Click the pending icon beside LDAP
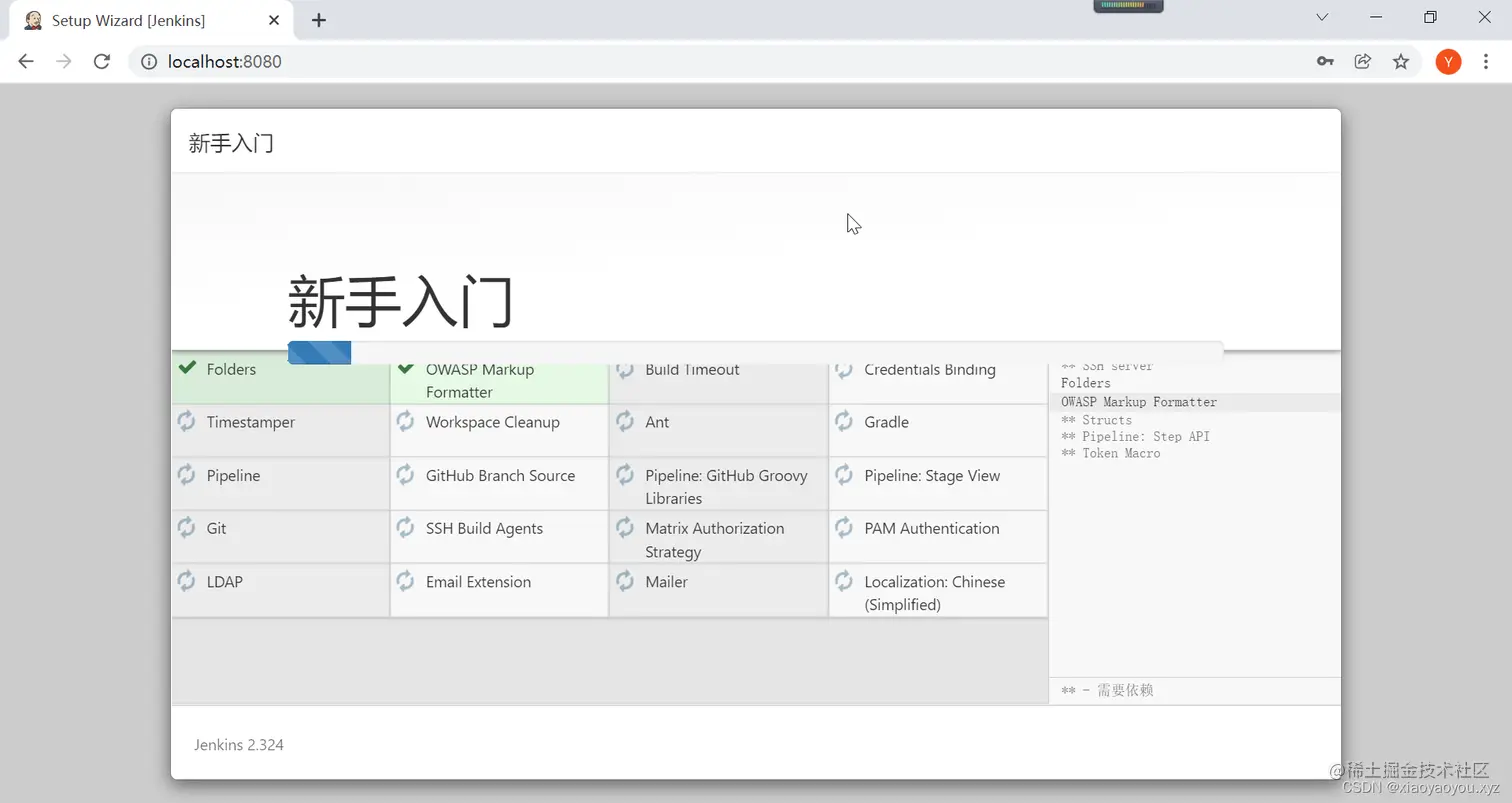 (x=187, y=580)
